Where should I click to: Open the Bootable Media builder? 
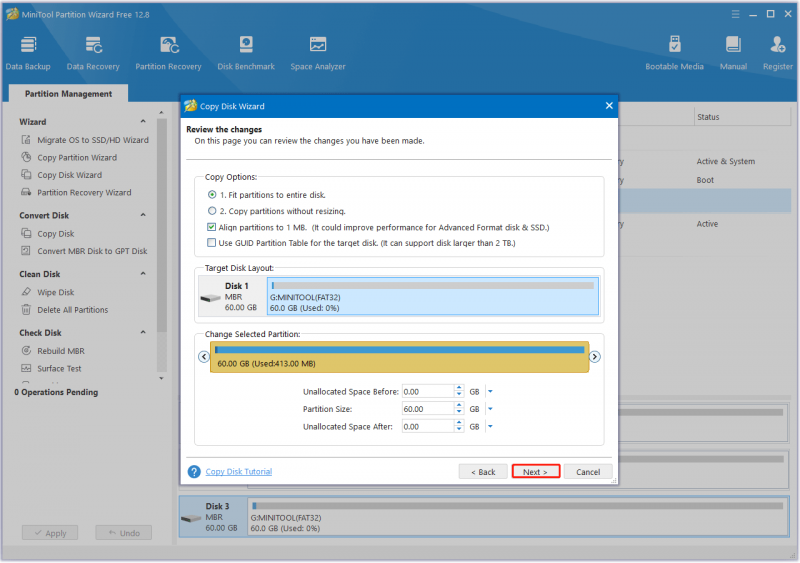pyautogui.click(x=674, y=53)
